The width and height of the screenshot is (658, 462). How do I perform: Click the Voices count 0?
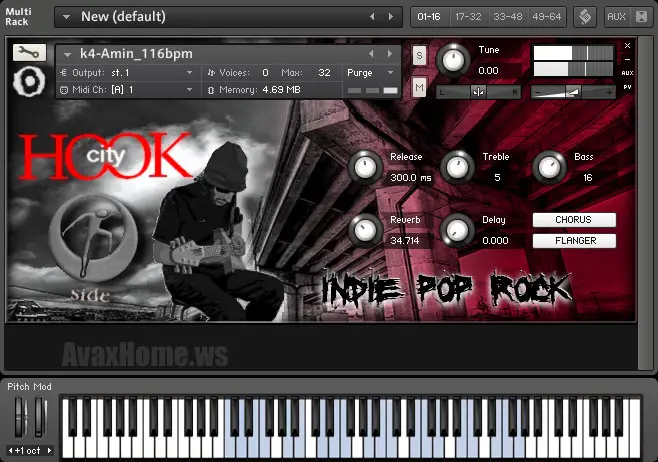tap(265, 73)
